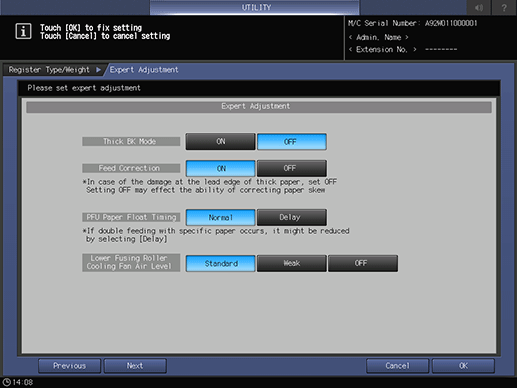517x388 pixels.
Task: Click the Feed Correction label
Action: coord(131,168)
